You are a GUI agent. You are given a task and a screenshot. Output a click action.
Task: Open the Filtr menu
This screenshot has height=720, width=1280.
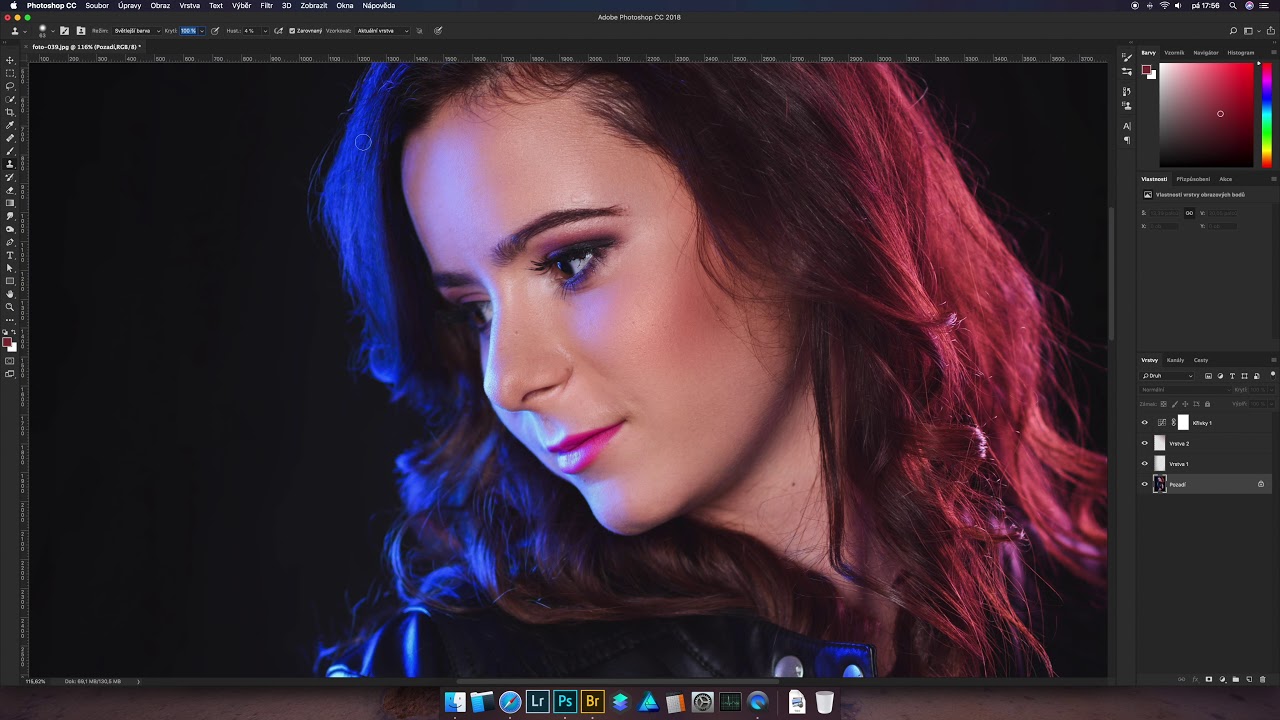click(266, 5)
